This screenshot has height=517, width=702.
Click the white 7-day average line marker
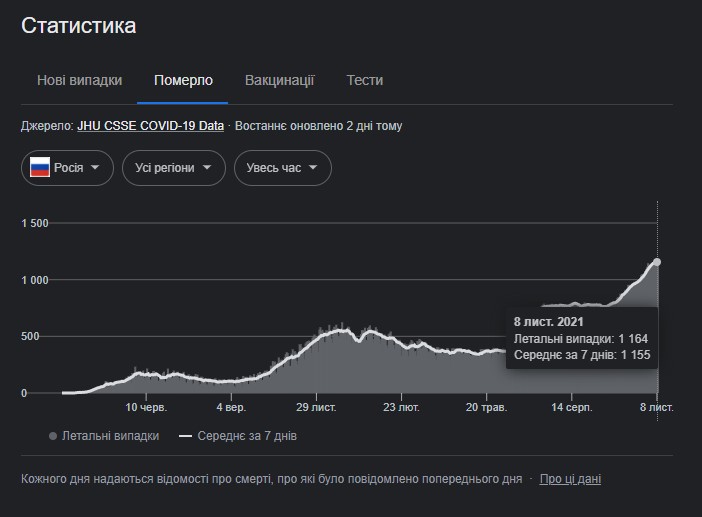point(185,436)
